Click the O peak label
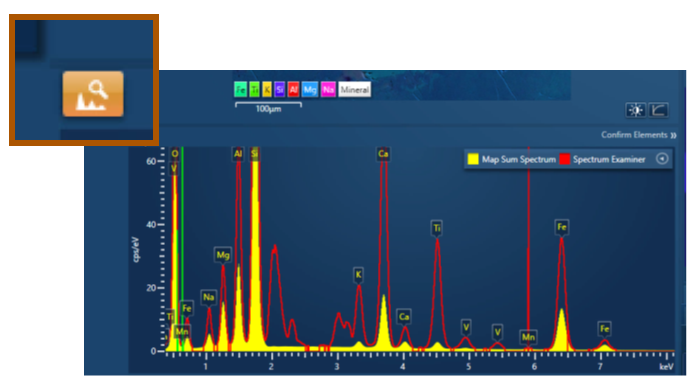696x383 pixels. [175, 154]
